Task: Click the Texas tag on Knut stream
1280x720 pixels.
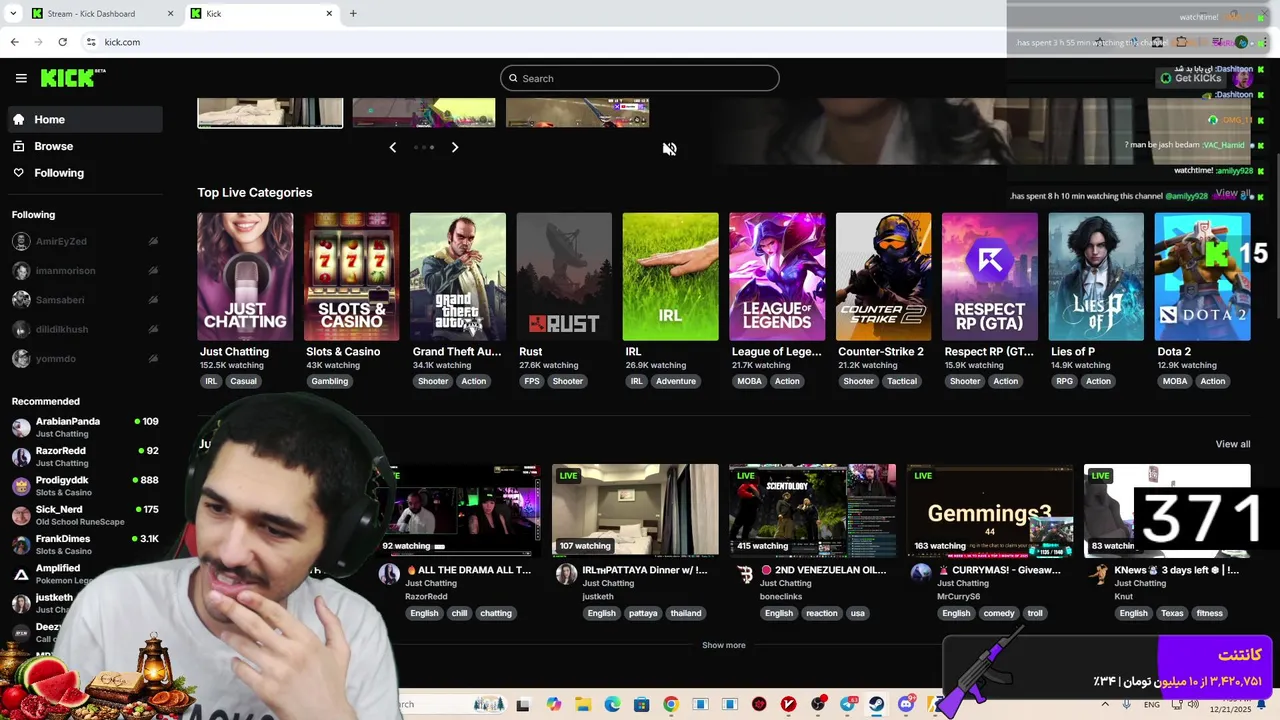Action: coord(1172,613)
